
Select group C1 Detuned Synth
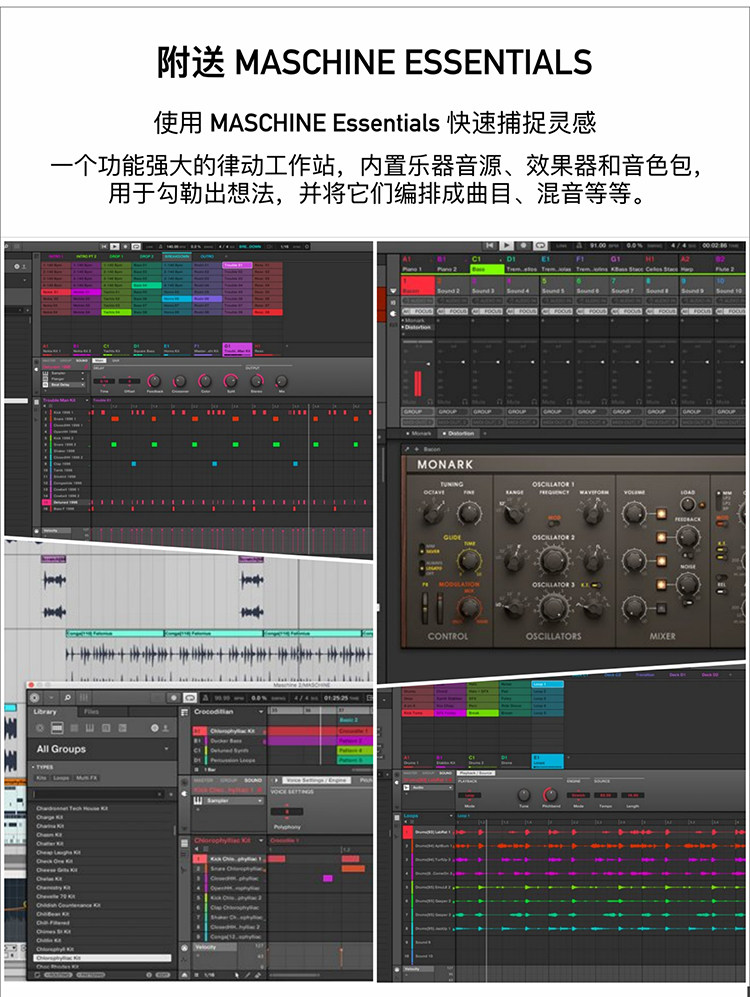pos(229,750)
